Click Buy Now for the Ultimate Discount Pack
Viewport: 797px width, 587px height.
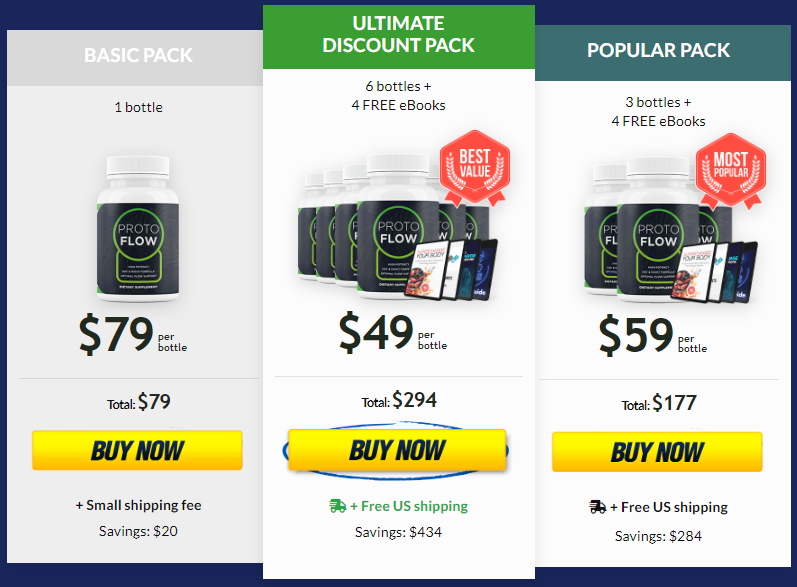coord(397,450)
